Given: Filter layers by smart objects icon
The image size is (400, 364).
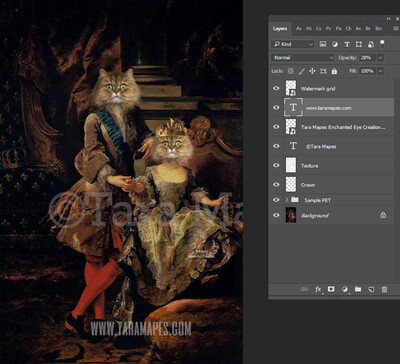Looking at the screenshot, I should 371,44.
